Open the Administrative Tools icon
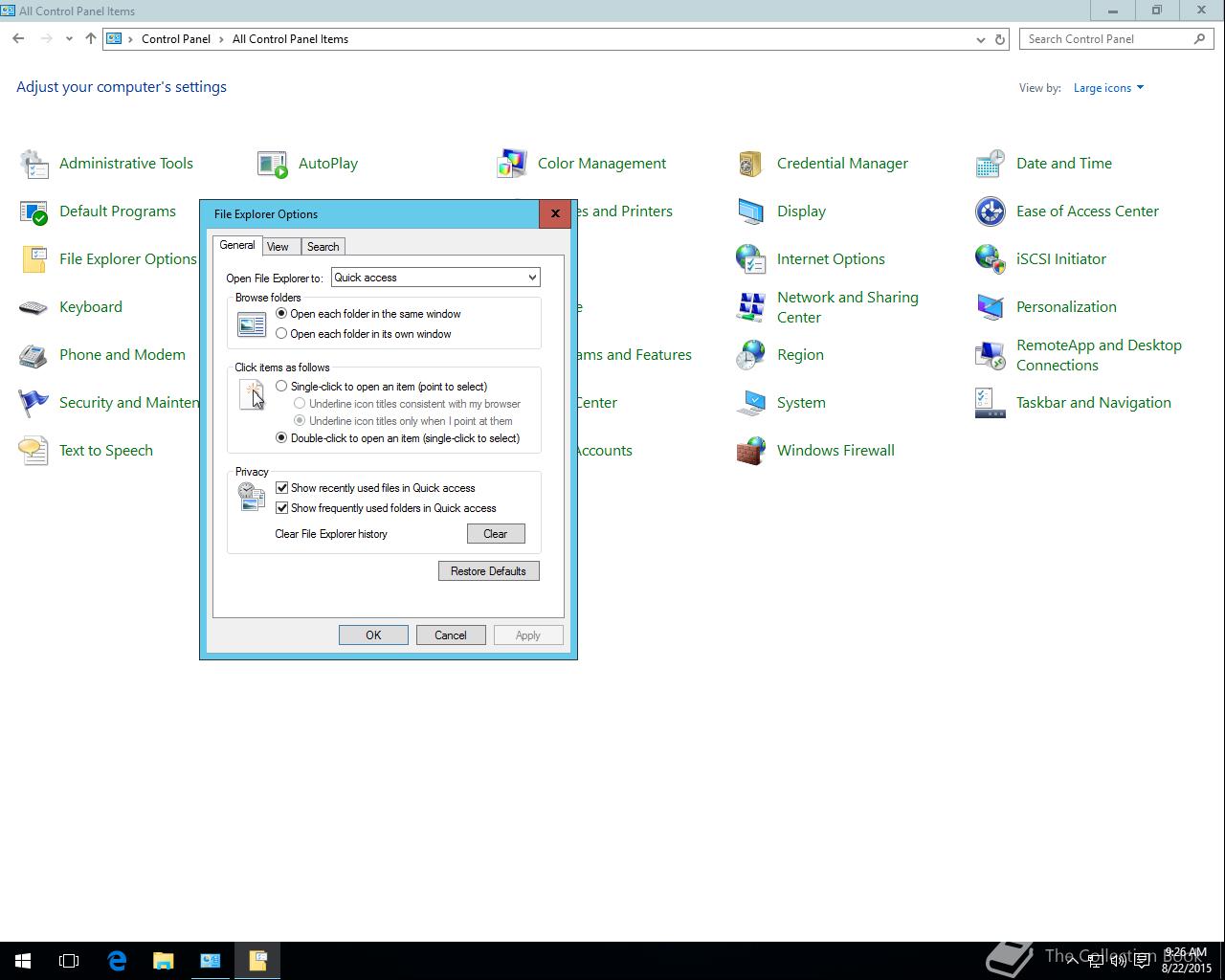 point(34,164)
